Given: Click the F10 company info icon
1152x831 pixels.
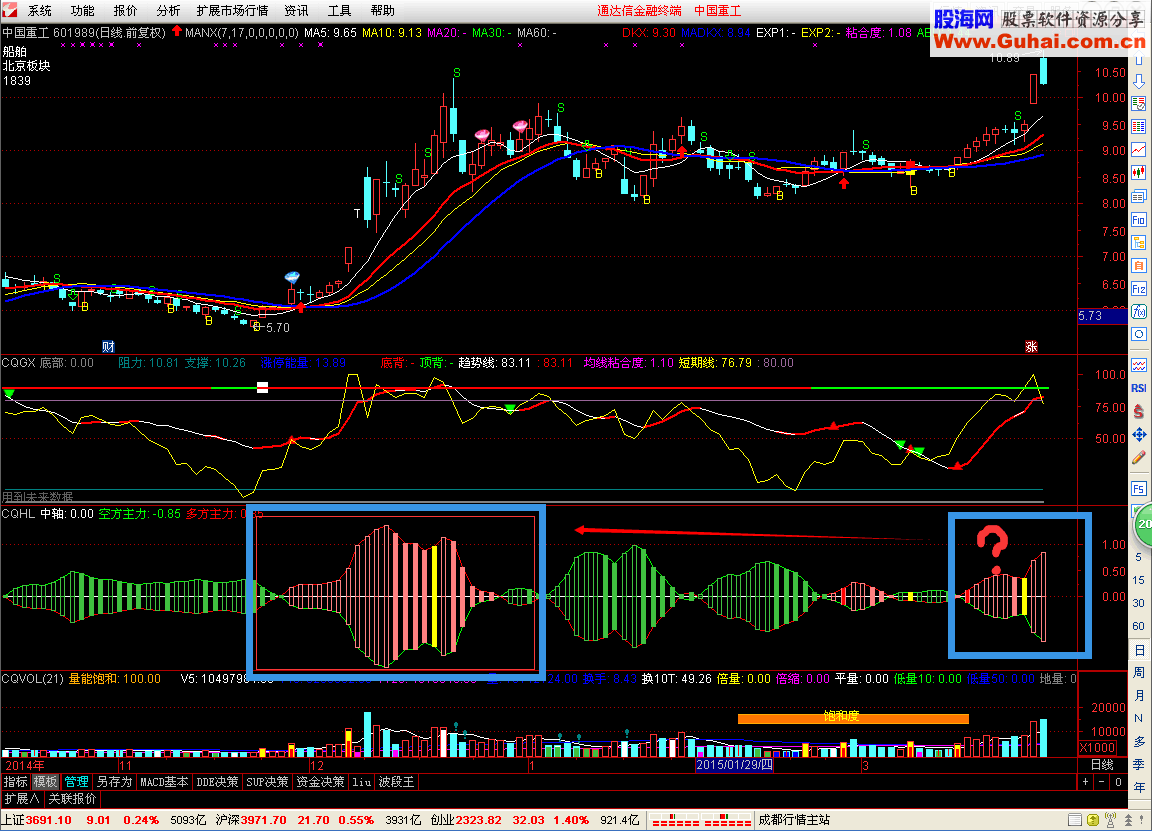Looking at the screenshot, I should point(1139,220).
